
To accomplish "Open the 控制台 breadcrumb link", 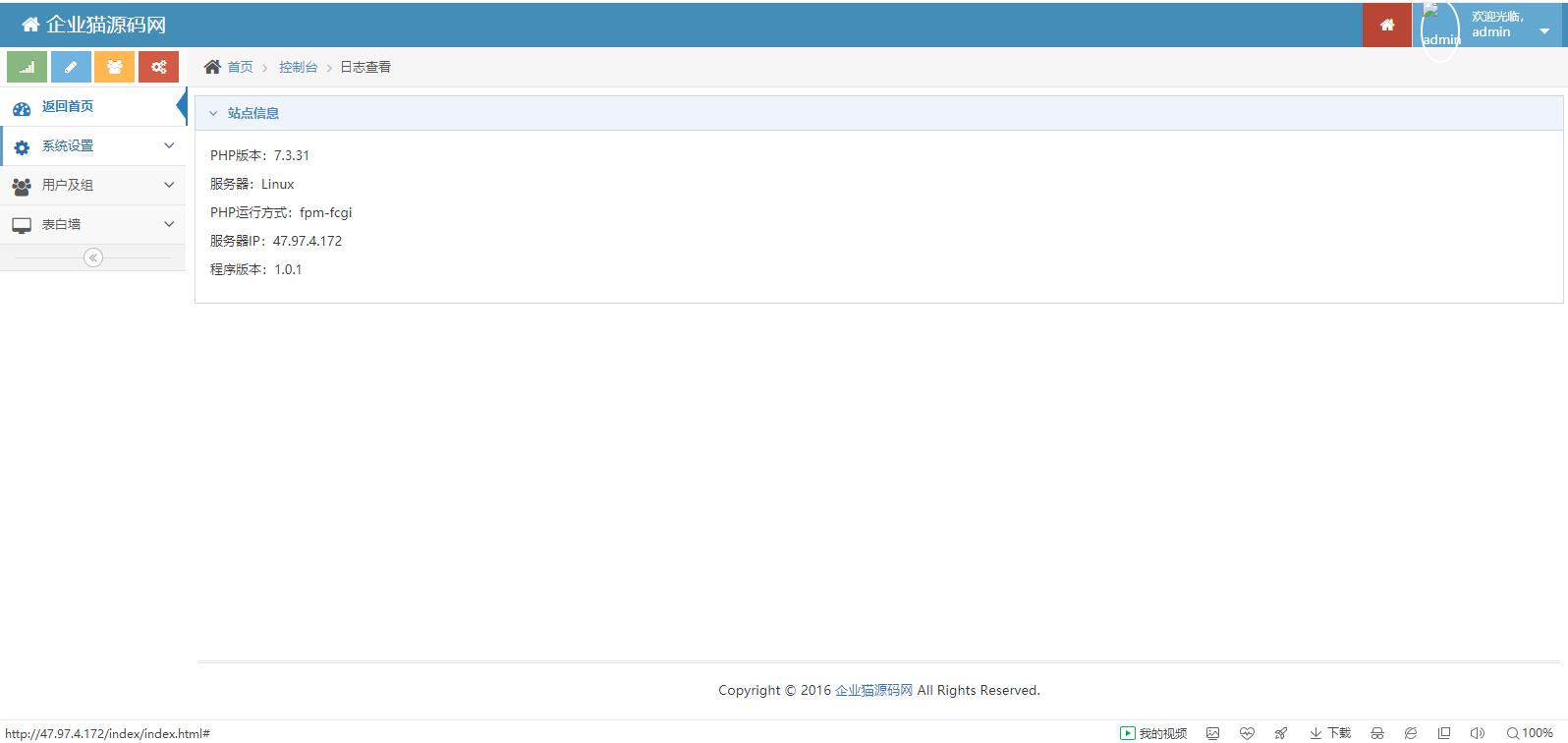I will (298, 67).
